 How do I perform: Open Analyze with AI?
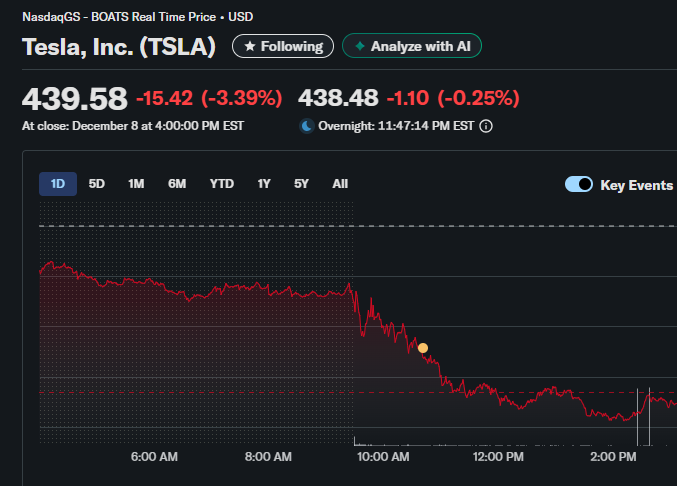pos(412,47)
